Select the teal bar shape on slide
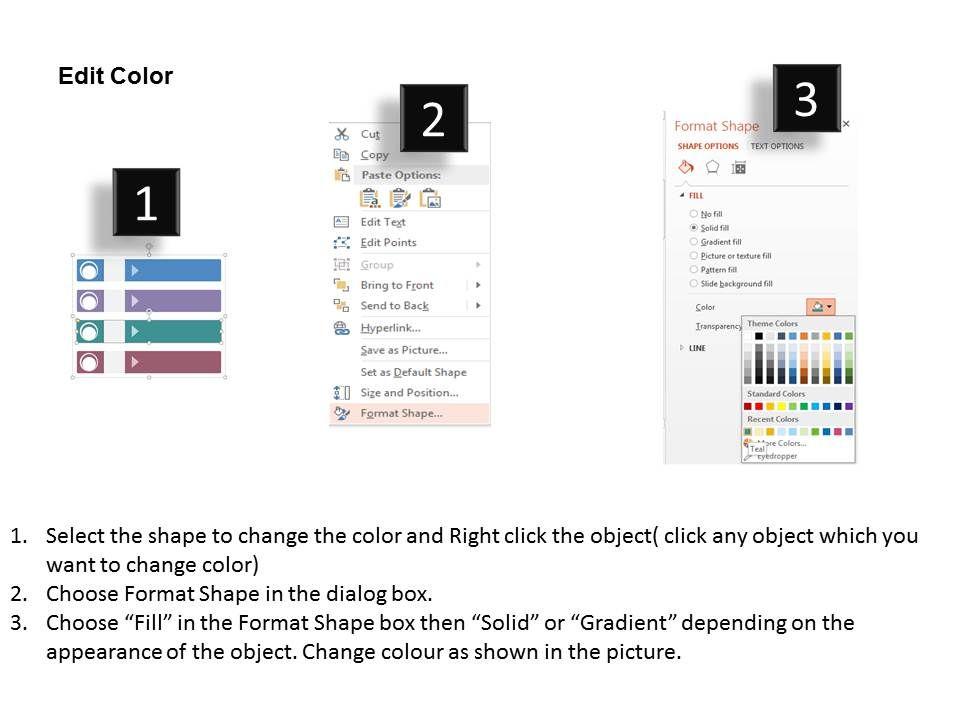 (172, 331)
